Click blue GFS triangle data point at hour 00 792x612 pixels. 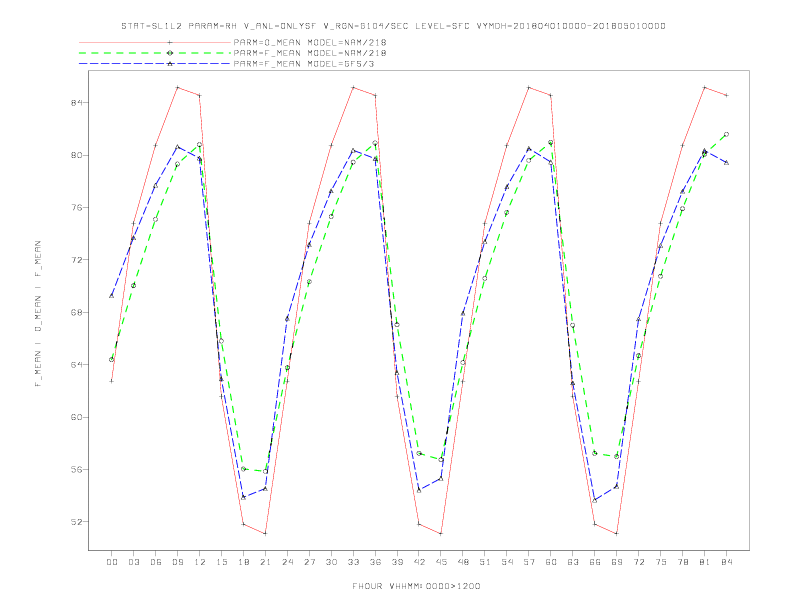click(112, 295)
